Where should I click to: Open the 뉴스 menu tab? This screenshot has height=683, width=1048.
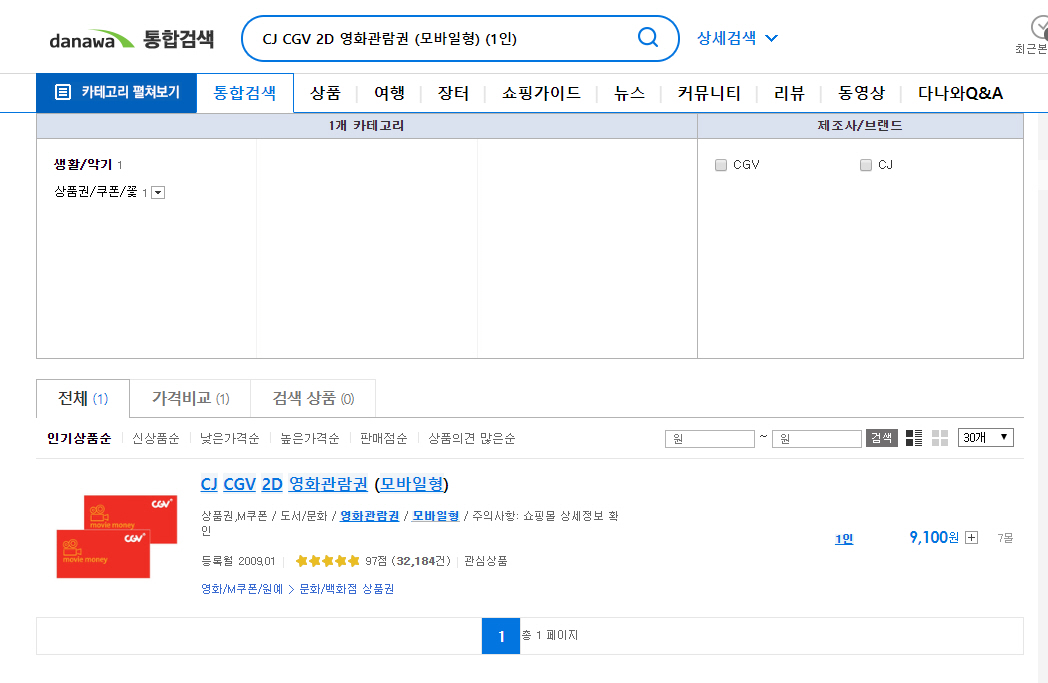[x=630, y=93]
